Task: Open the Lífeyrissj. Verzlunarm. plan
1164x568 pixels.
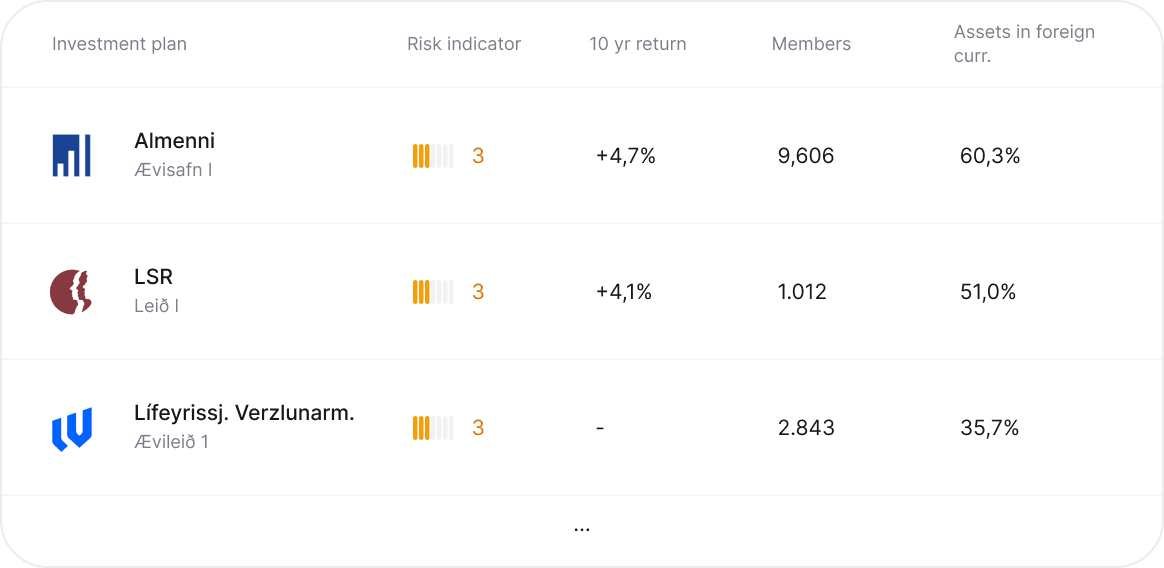Action: coord(244,413)
